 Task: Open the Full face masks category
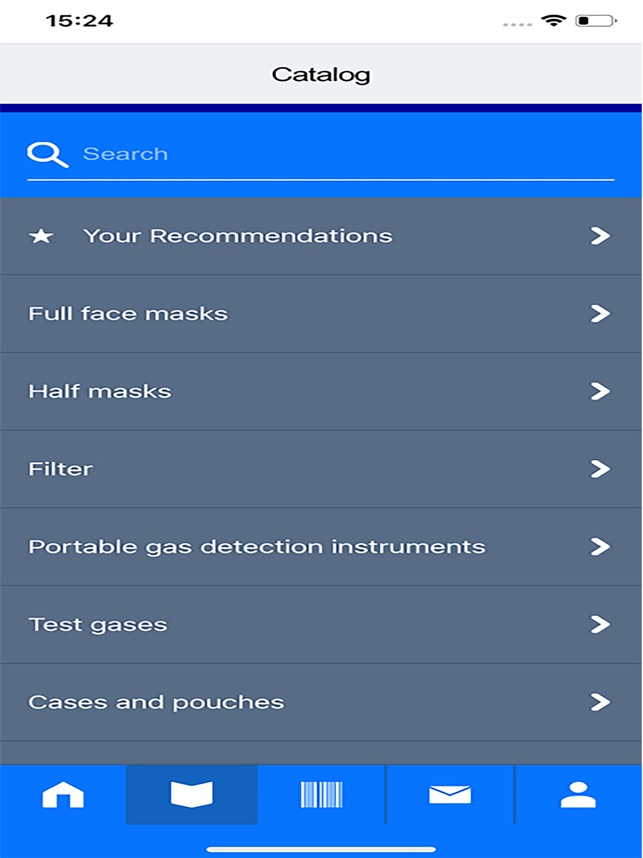(128, 314)
